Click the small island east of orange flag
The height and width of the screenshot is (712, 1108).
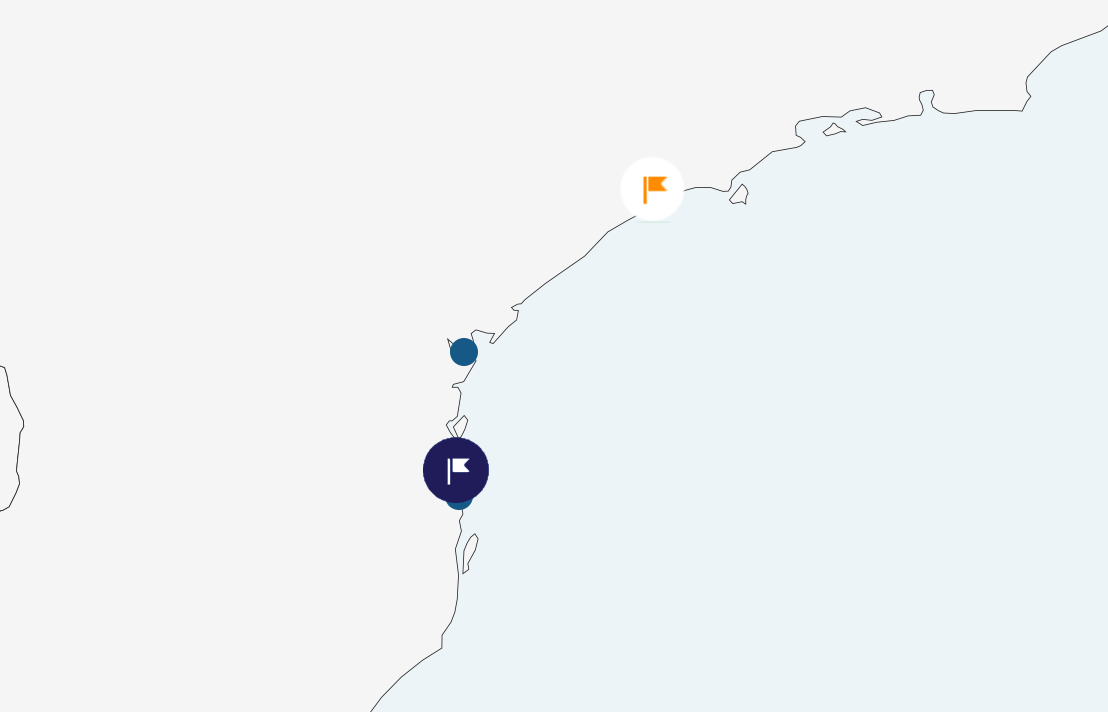coord(739,194)
